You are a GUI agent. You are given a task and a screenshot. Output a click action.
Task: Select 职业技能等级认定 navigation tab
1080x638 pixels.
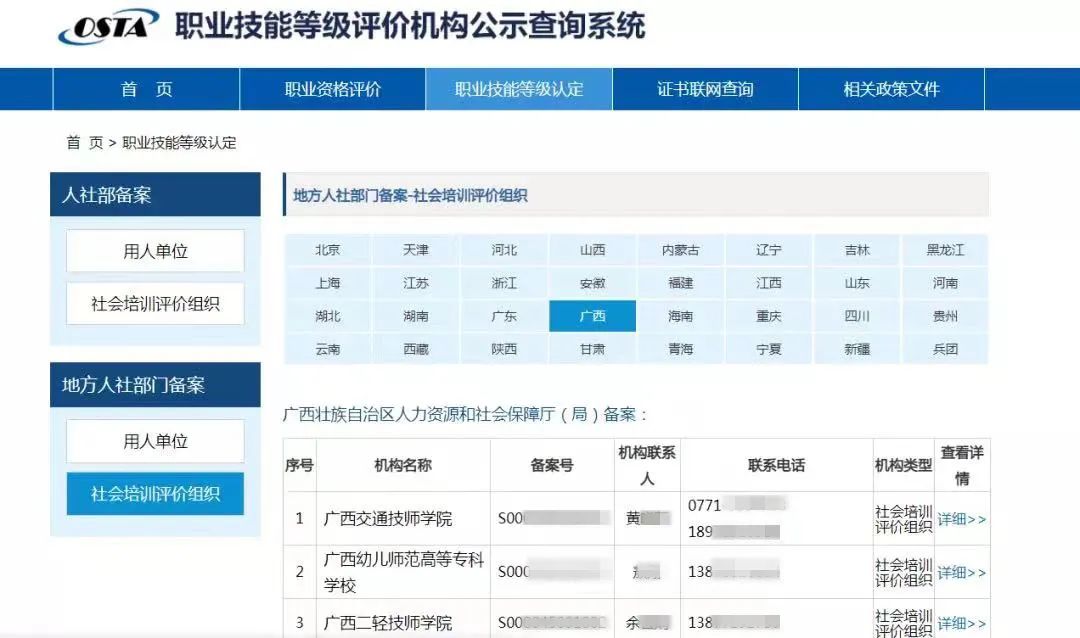tap(519, 89)
